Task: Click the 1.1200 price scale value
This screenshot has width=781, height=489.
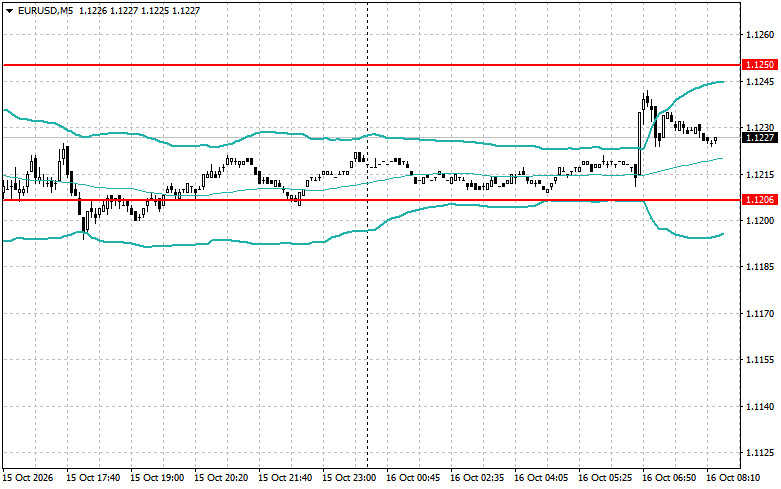Action: (x=760, y=220)
